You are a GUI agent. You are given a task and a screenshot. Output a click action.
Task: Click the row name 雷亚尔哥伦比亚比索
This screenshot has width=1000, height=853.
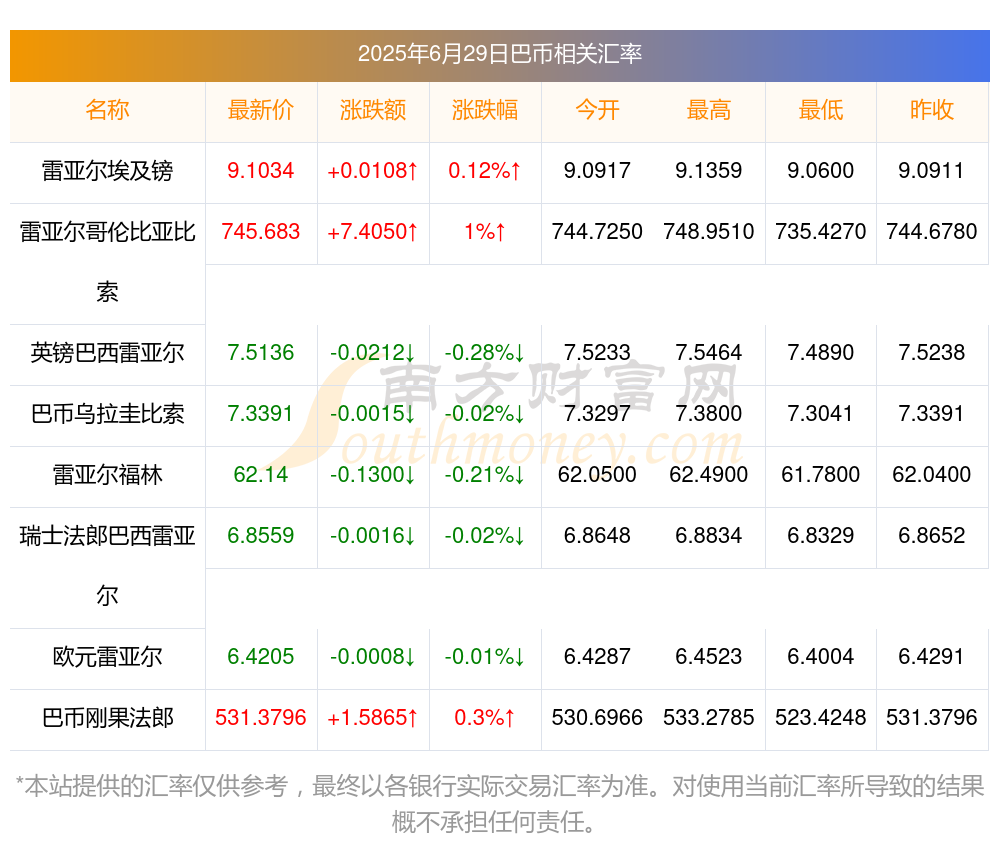[107, 262]
